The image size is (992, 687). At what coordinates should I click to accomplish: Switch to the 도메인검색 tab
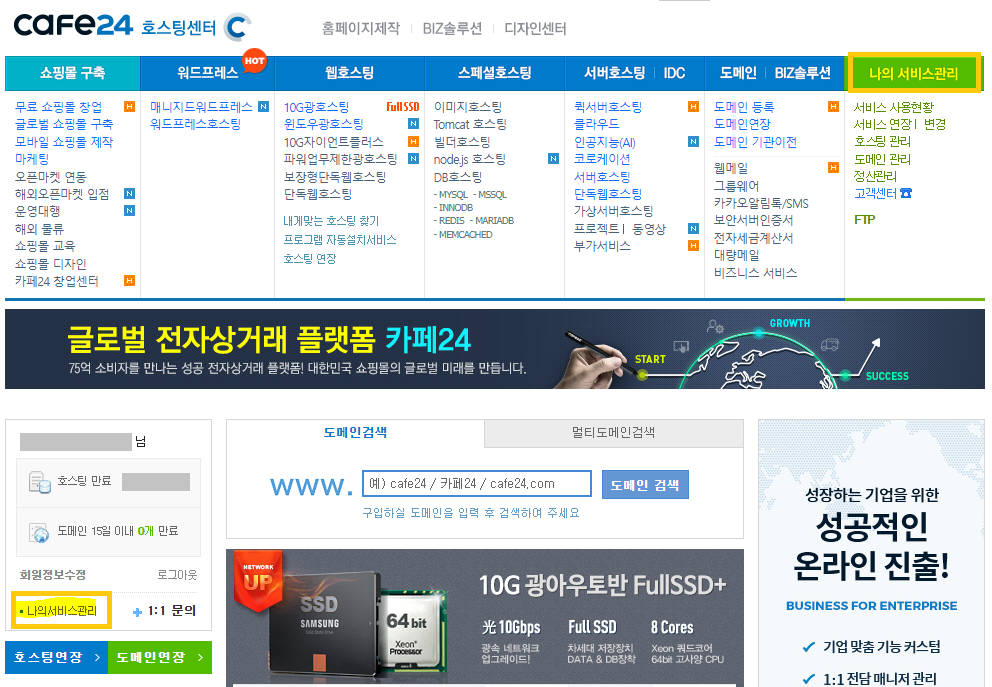click(x=355, y=433)
